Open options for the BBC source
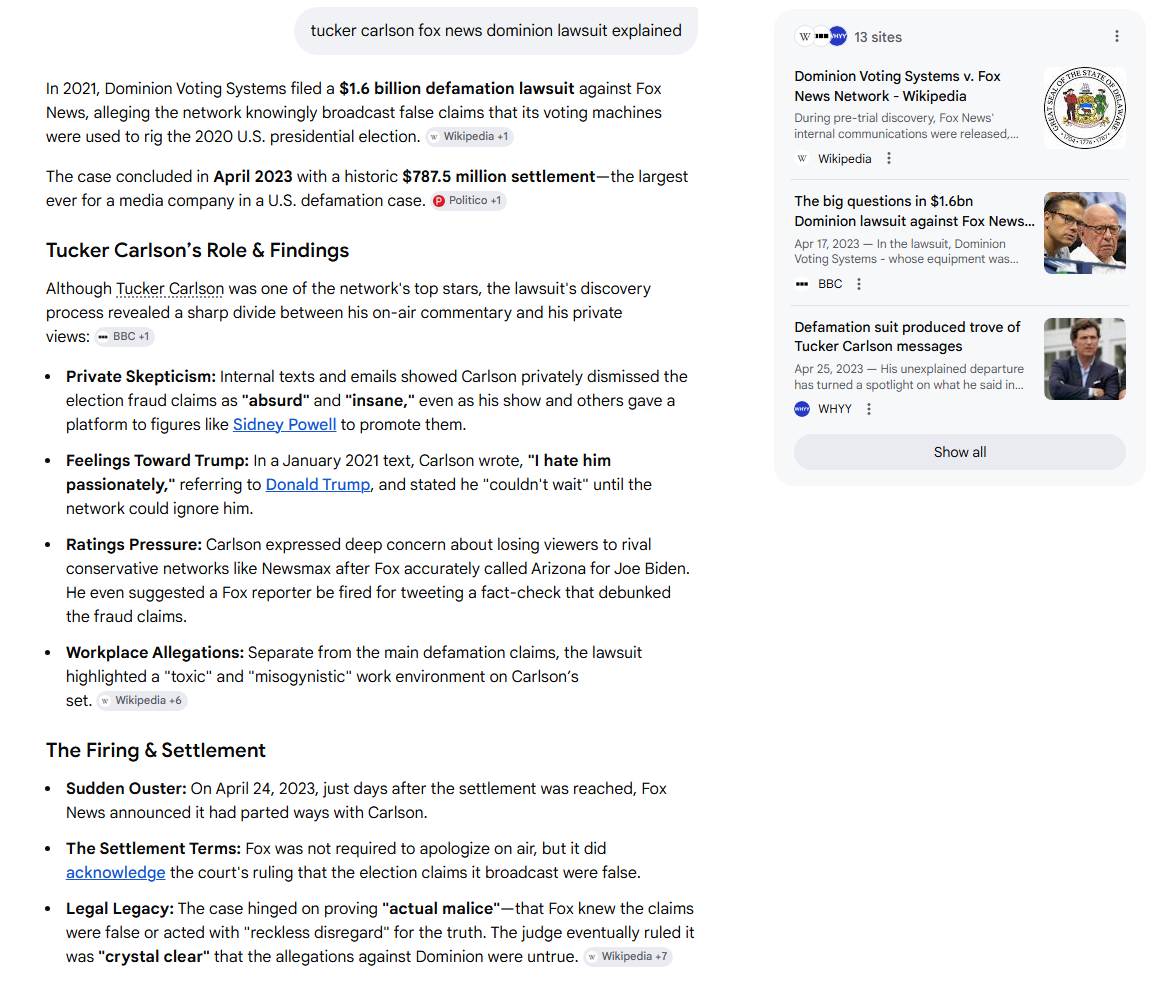 (x=859, y=284)
